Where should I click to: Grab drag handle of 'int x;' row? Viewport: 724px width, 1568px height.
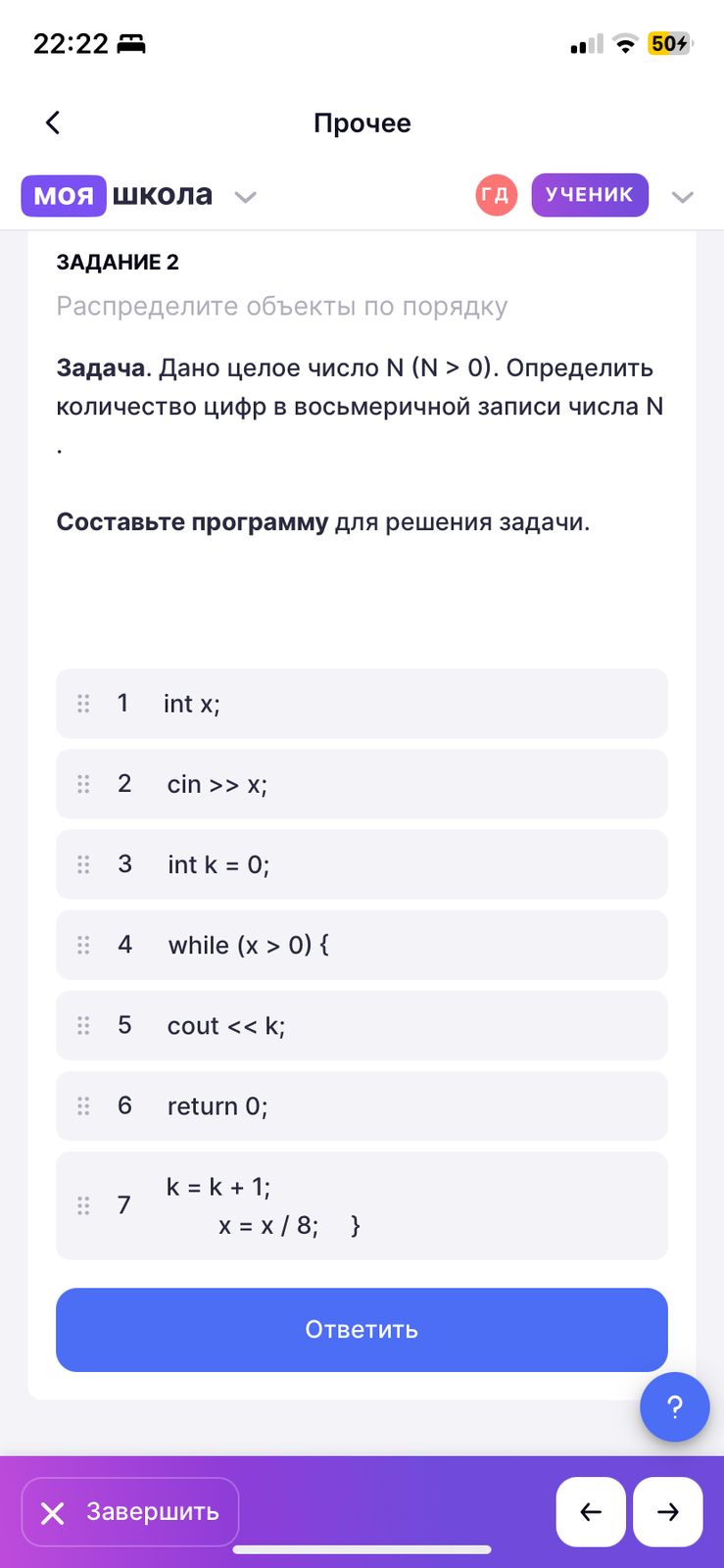pos(83,704)
